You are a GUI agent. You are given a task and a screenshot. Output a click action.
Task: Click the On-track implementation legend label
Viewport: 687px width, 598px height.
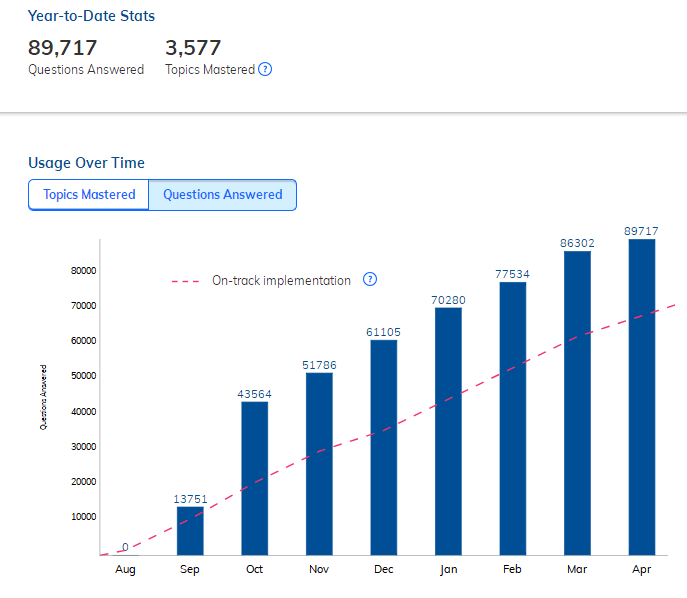pyautogui.click(x=281, y=281)
